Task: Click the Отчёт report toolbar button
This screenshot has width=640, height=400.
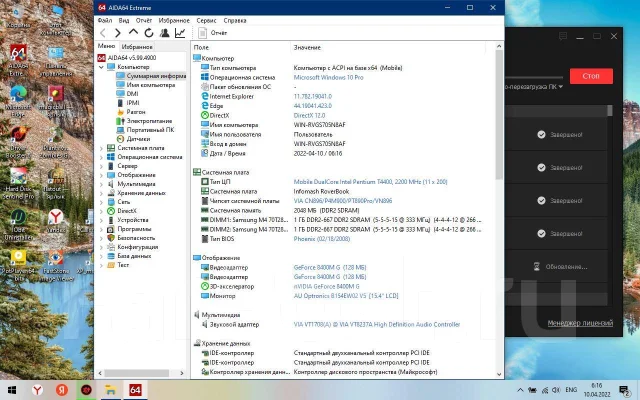Action: click(212, 33)
